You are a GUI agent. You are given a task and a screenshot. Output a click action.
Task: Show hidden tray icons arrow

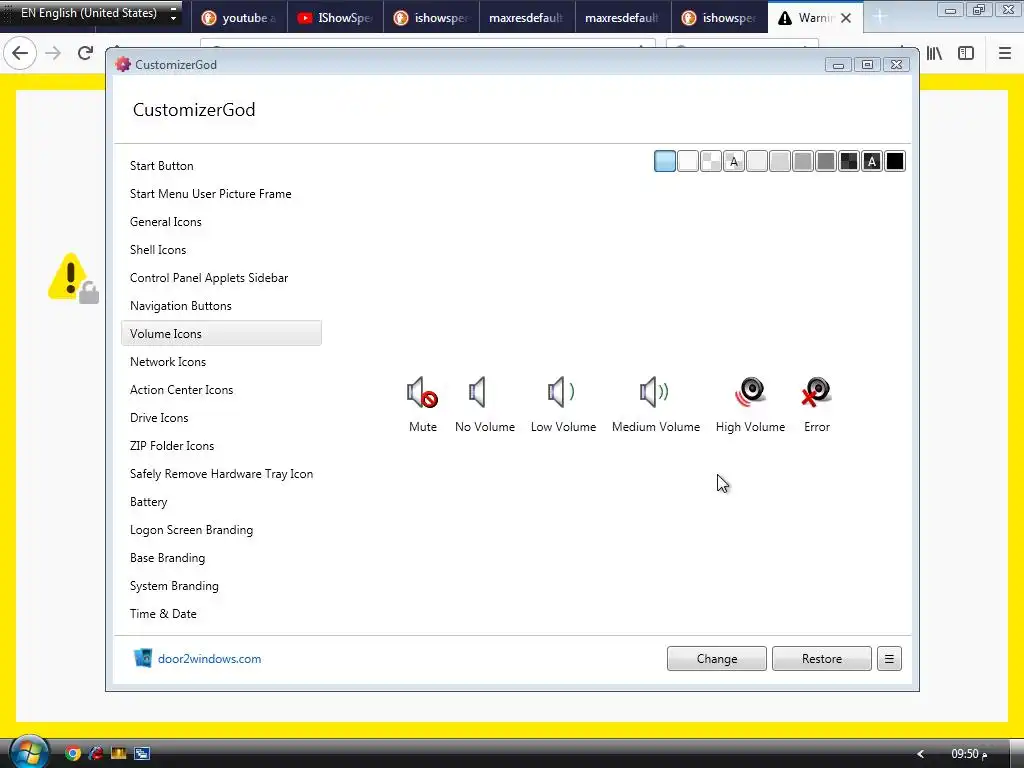coord(920,754)
